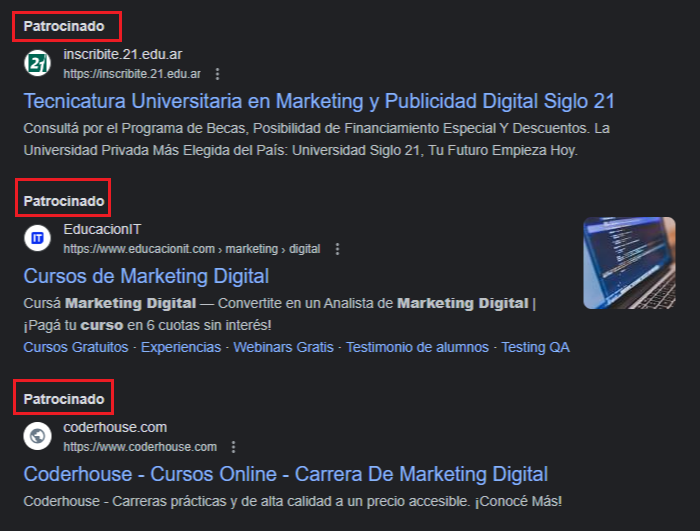
Task: Open Coderhouse Cursos Online result title
Action: (286, 474)
